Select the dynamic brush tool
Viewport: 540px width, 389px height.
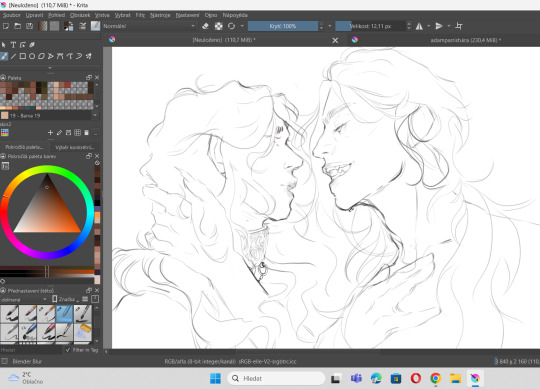[79, 56]
